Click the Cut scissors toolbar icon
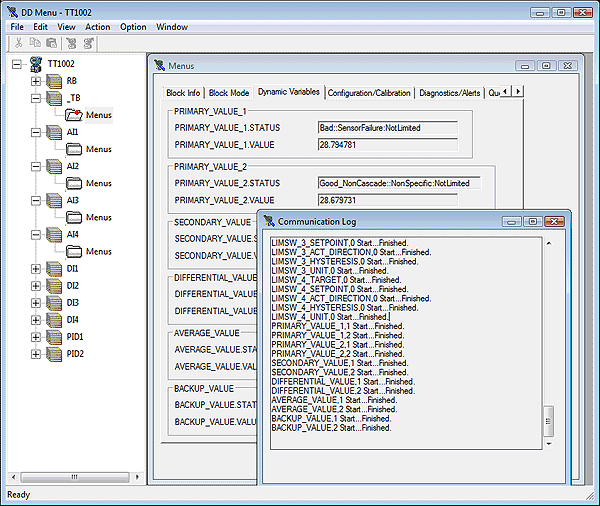Image resolution: width=600 pixels, height=506 pixels. (x=18, y=44)
